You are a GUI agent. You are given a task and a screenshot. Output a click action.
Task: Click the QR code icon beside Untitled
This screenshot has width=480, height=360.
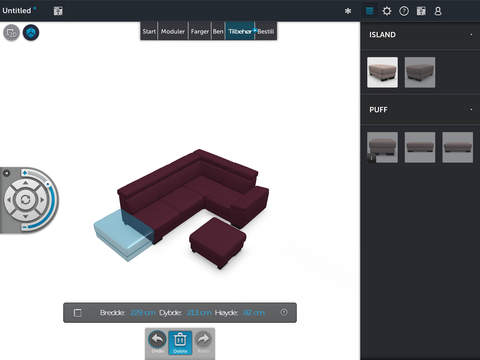tap(58, 11)
